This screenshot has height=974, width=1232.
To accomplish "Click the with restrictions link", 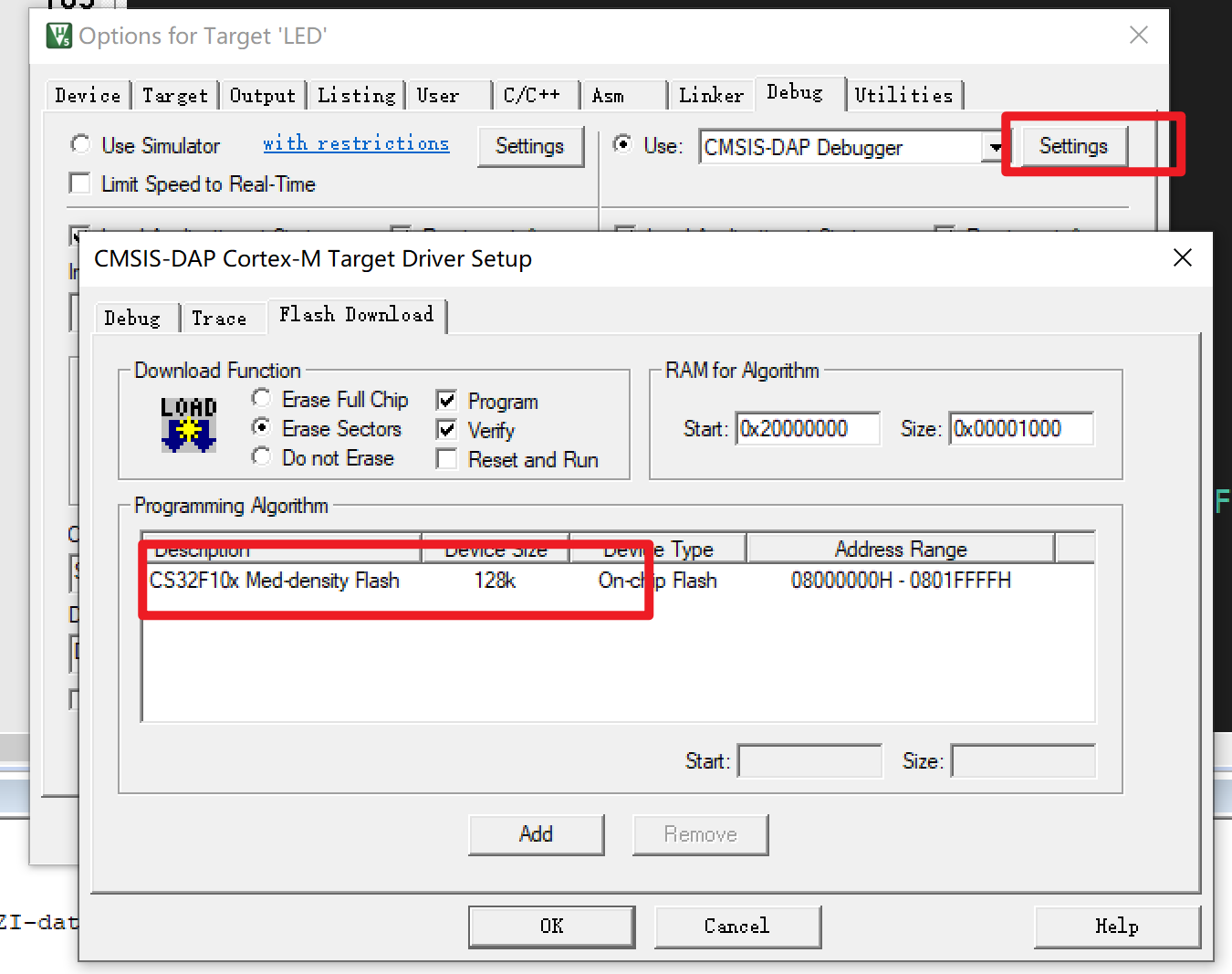I will click(x=356, y=143).
